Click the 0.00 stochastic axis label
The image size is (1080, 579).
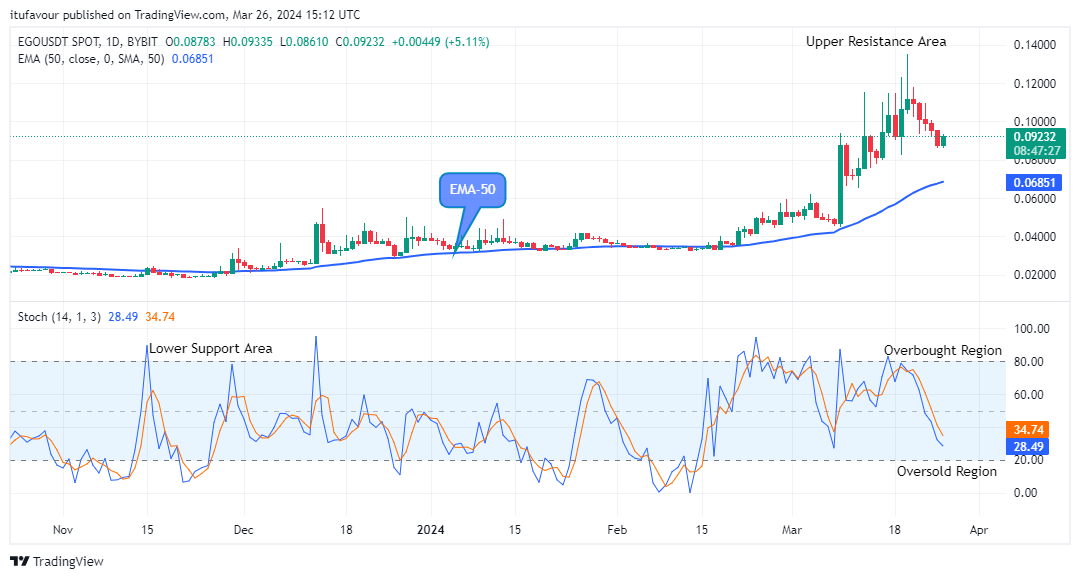[1026, 492]
